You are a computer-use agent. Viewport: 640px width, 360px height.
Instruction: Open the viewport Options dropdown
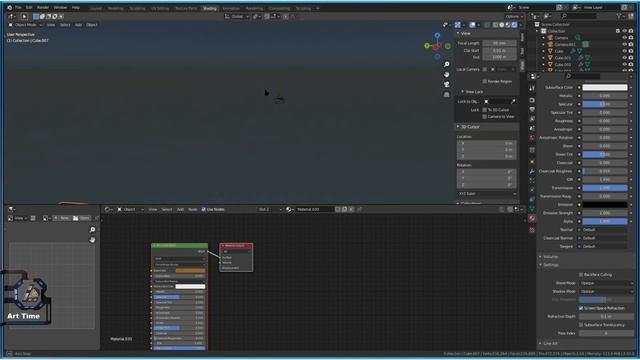pyautogui.click(x=513, y=16)
